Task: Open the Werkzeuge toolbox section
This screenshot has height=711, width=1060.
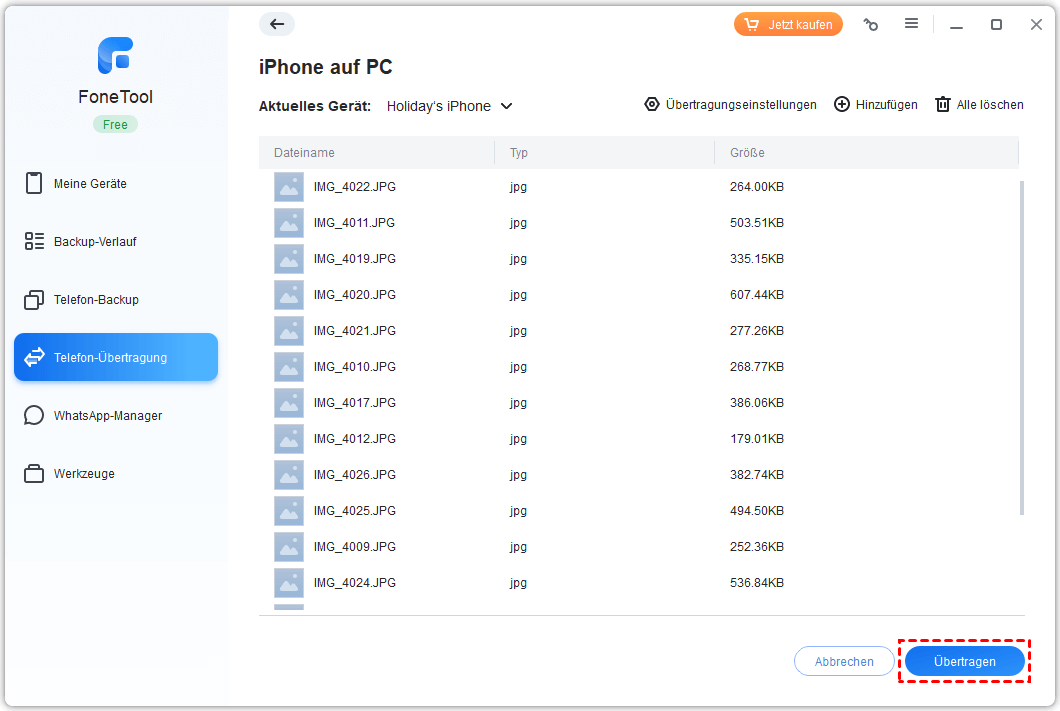Action: tap(84, 474)
